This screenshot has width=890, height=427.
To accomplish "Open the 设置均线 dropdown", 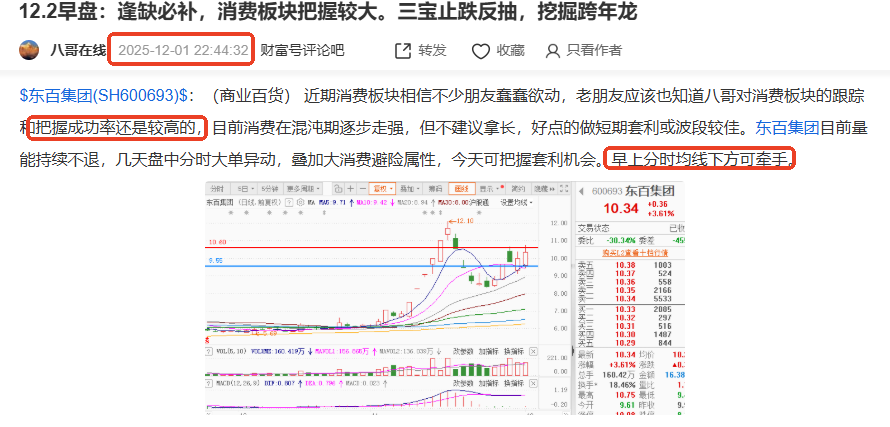I will 517,203.
